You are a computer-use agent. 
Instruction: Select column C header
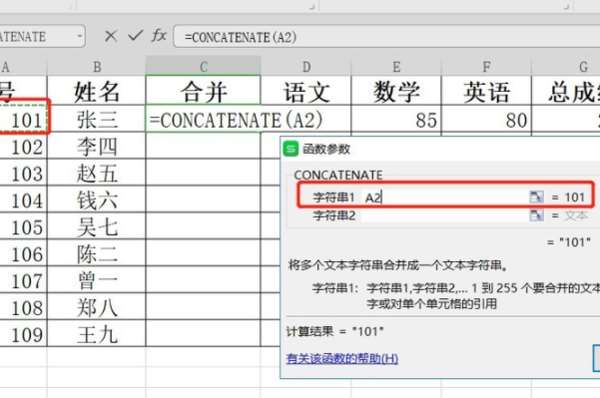[203, 67]
